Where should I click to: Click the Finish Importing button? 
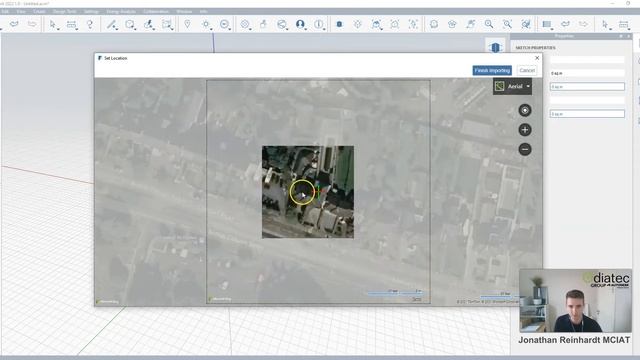(x=492, y=71)
